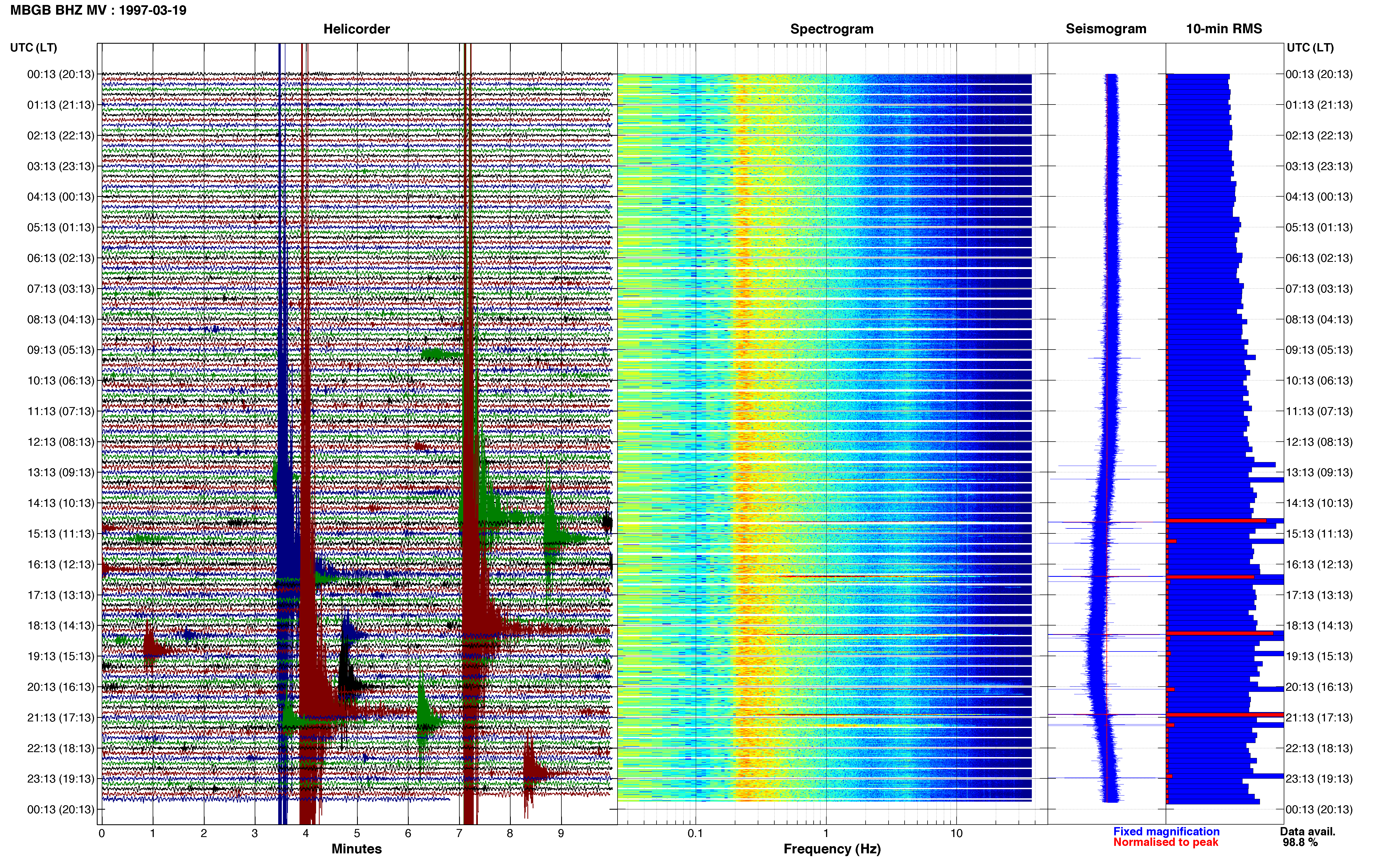
Task: Click the right '09:13 (05:13)' time label
Action: click(x=1319, y=350)
